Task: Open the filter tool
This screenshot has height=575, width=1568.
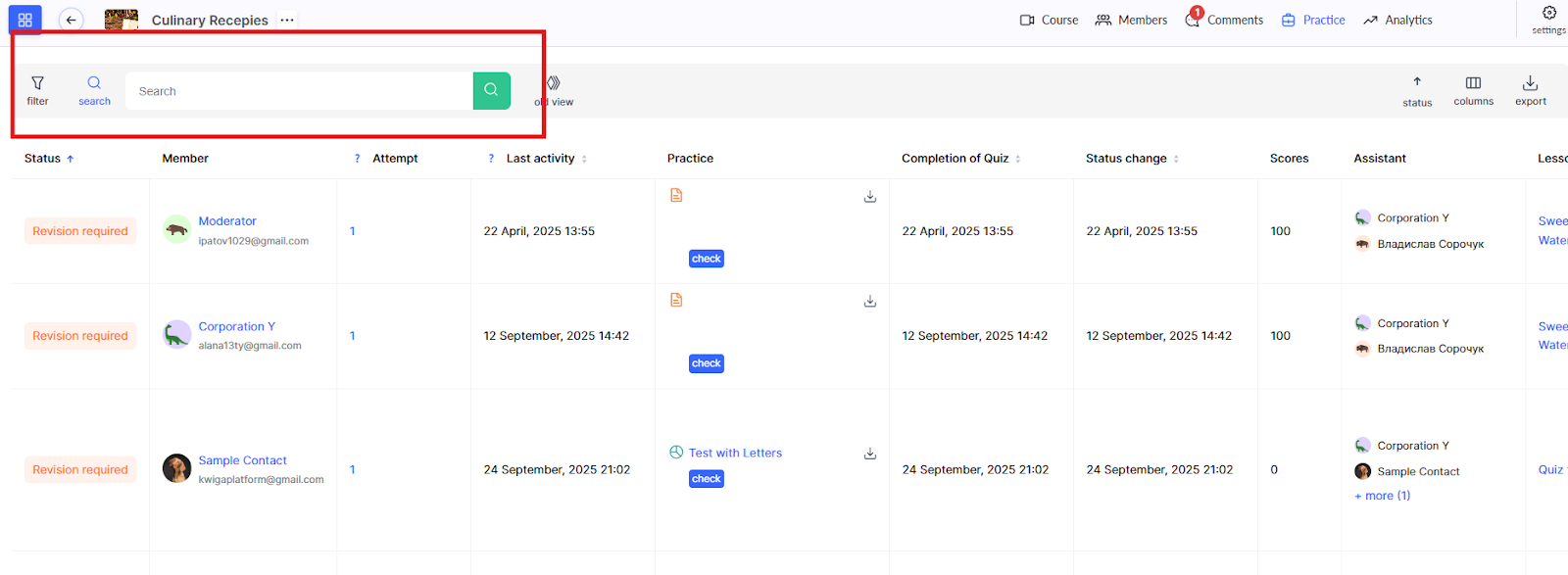Action: tap(37, 90)
